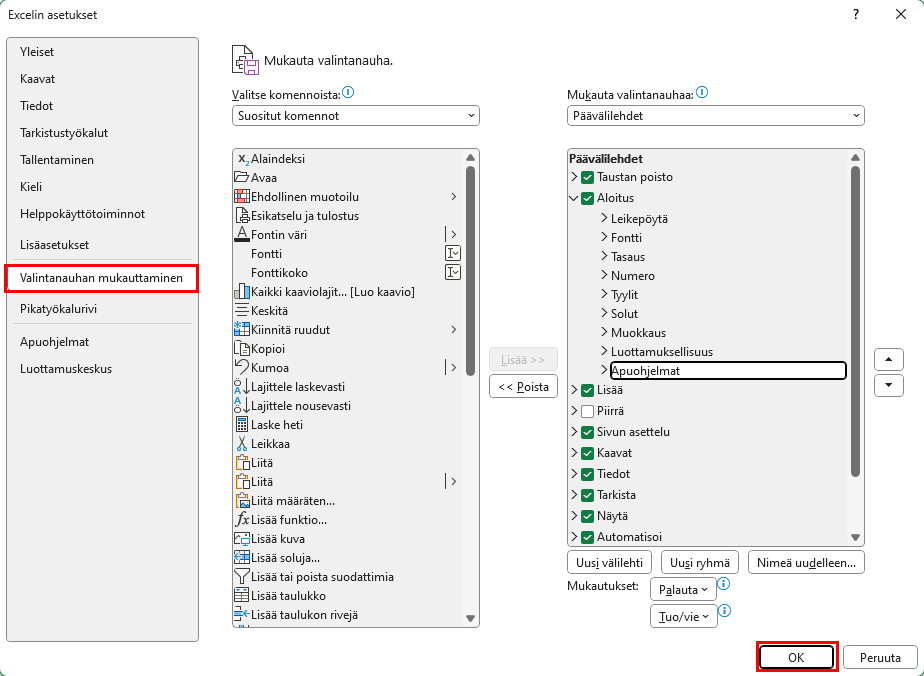Click the Kumoa undo icon
Image resolution: width=924 pixels, height=676 pixels.
click(242, 368)
